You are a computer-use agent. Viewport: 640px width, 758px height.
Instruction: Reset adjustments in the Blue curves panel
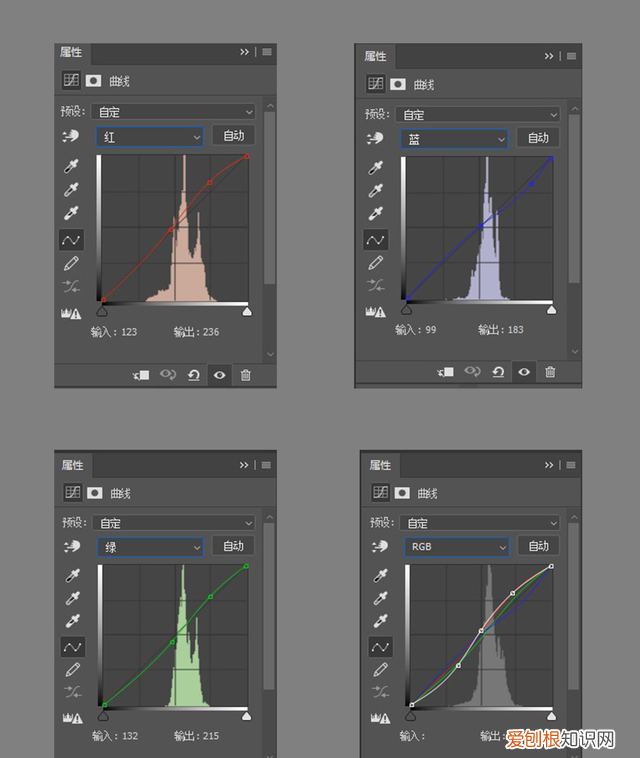click(498, 371)
